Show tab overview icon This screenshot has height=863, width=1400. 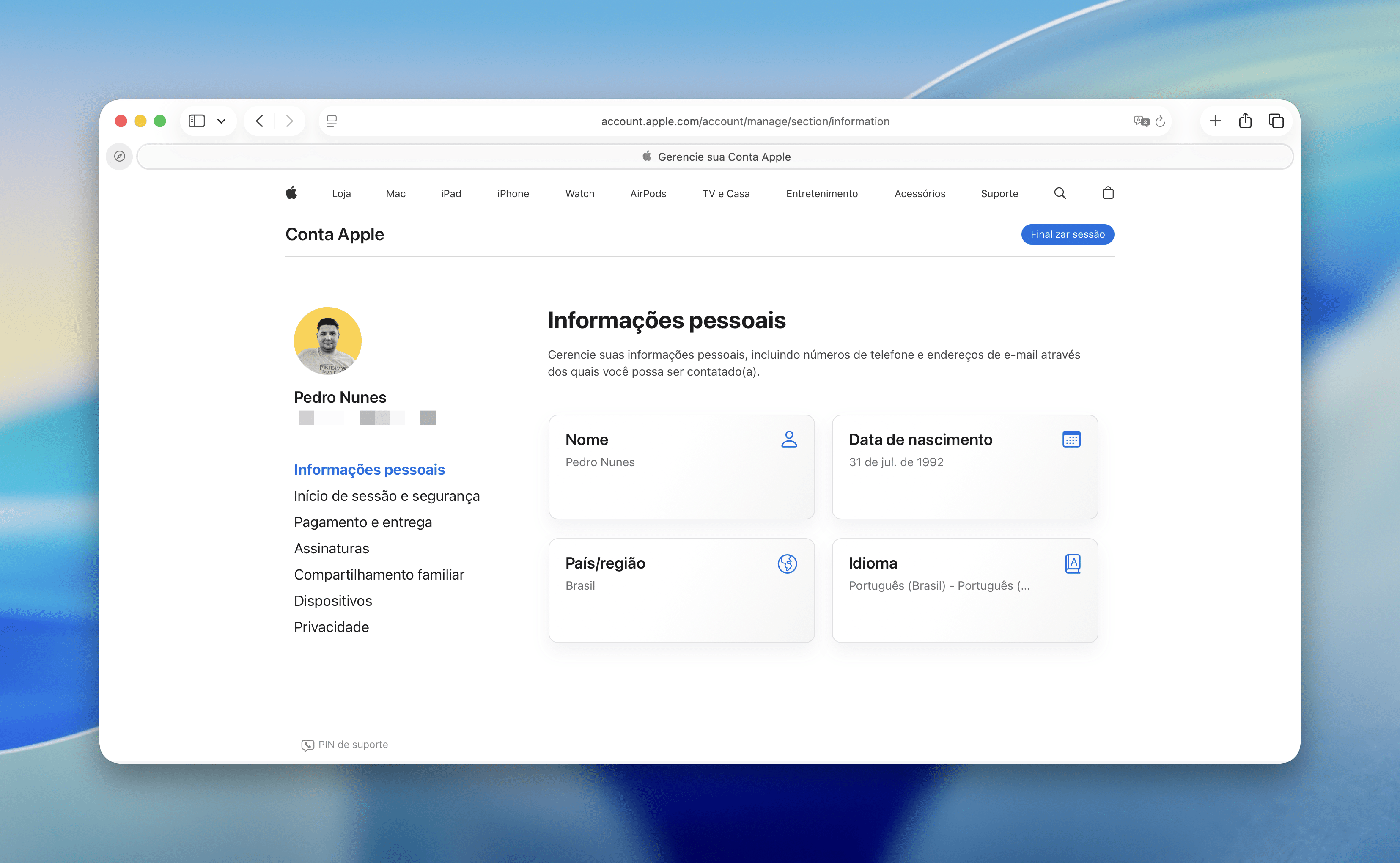[x=1276, y=121]
